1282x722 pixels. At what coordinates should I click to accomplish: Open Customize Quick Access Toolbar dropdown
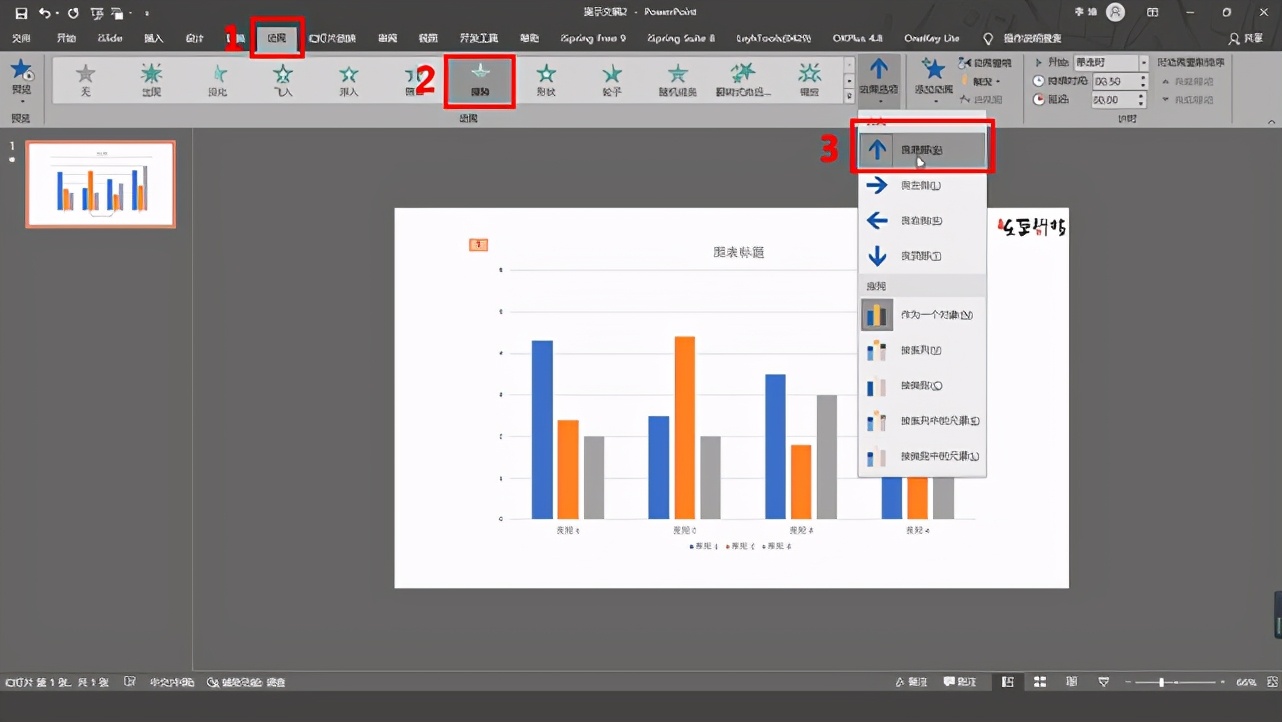[146, 14]
